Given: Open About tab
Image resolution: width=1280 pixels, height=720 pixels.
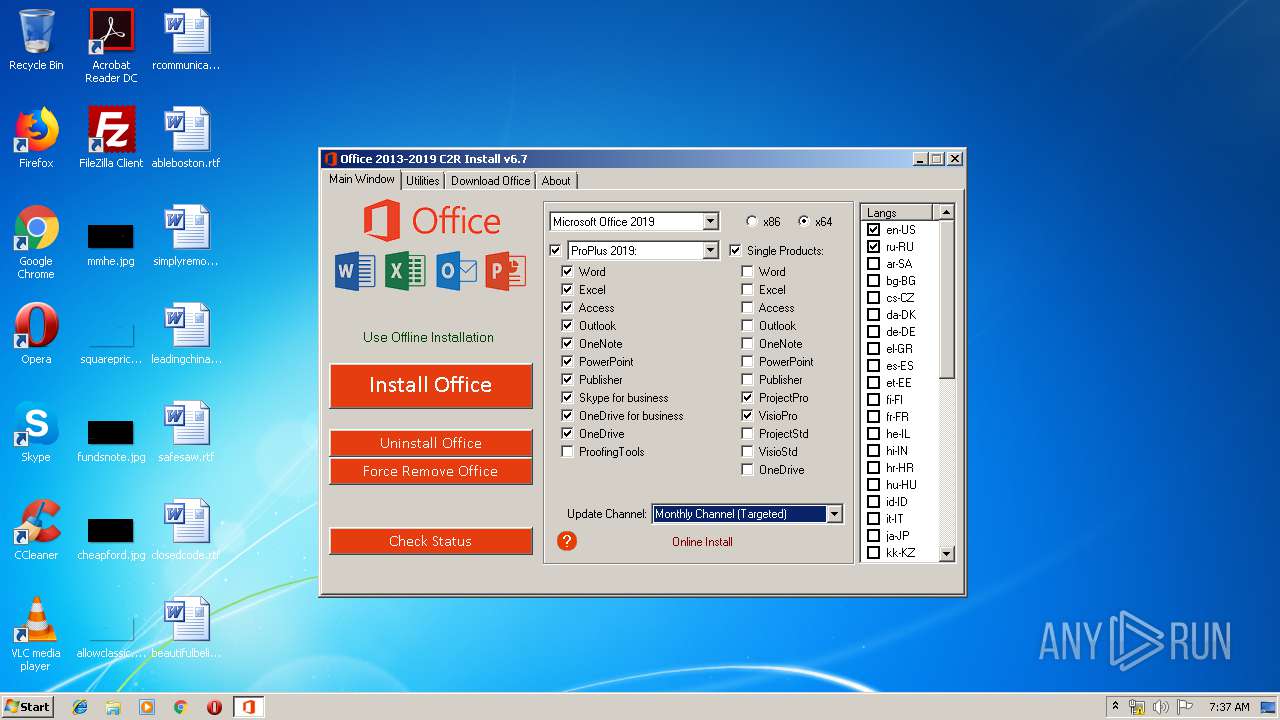Looking at the screenshot, I should coord(556,181).
